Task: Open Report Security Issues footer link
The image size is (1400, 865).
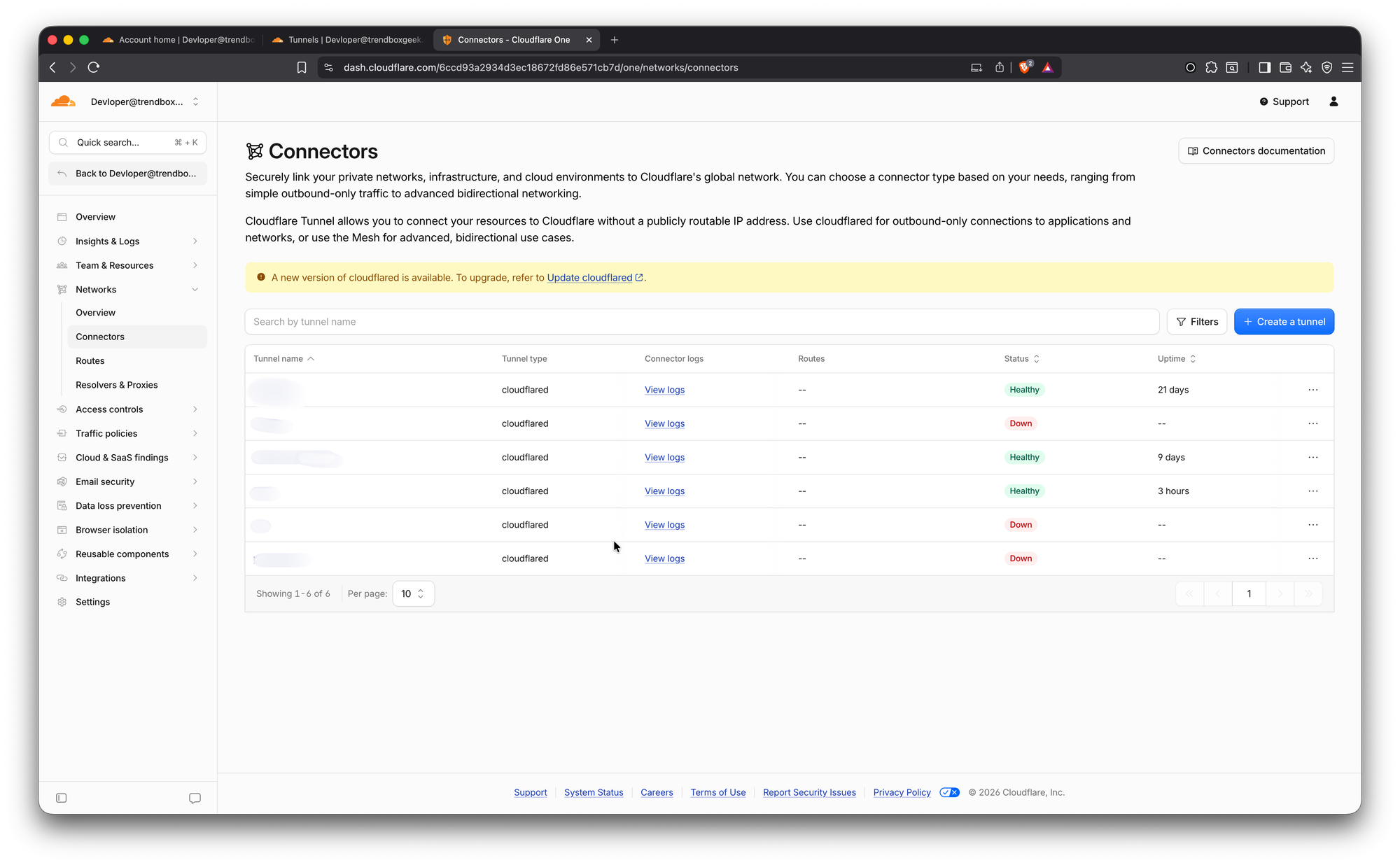Action: (809, 792)
